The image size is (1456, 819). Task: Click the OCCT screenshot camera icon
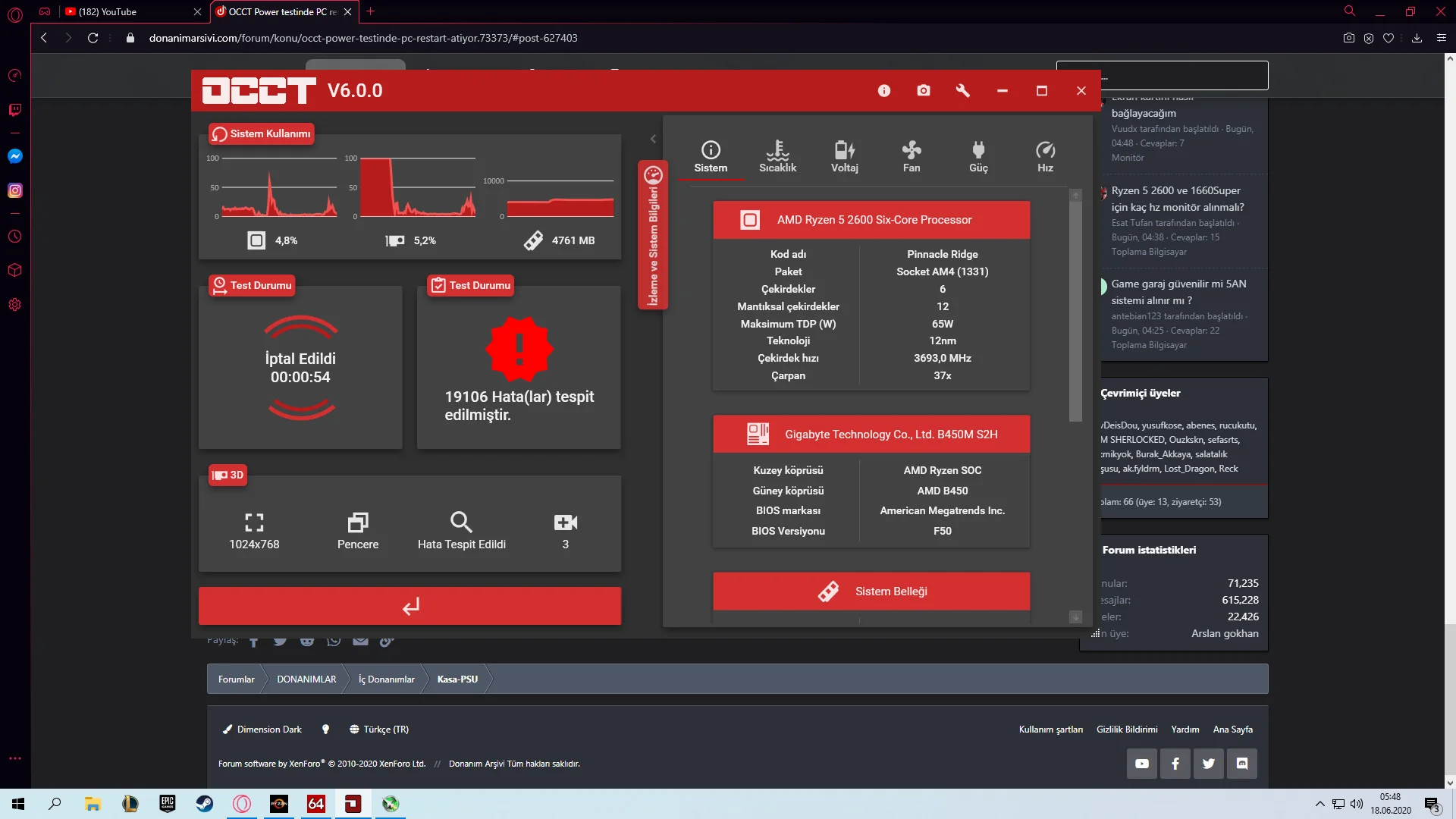click(923, 91)
